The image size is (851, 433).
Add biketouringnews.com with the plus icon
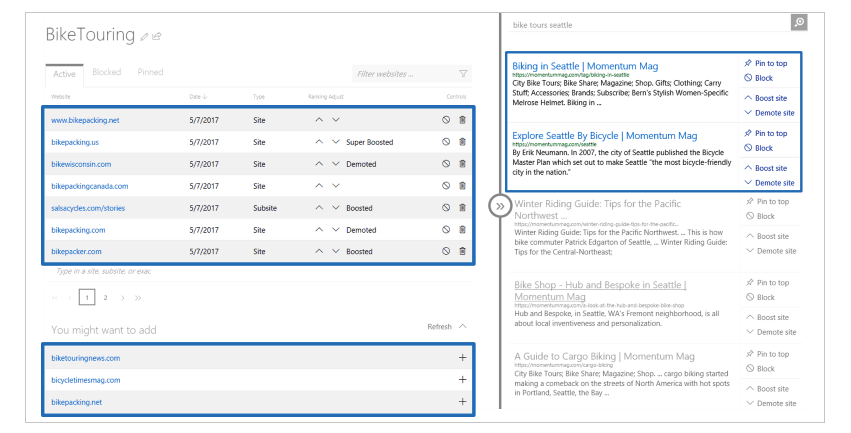point(462,358)
